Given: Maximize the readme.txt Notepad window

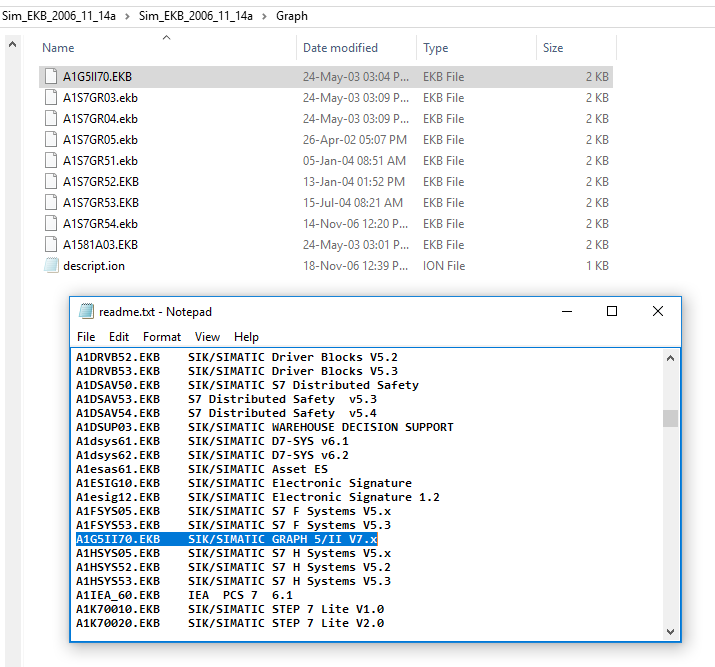Looking at the screenshot, I should pos(612,311).
